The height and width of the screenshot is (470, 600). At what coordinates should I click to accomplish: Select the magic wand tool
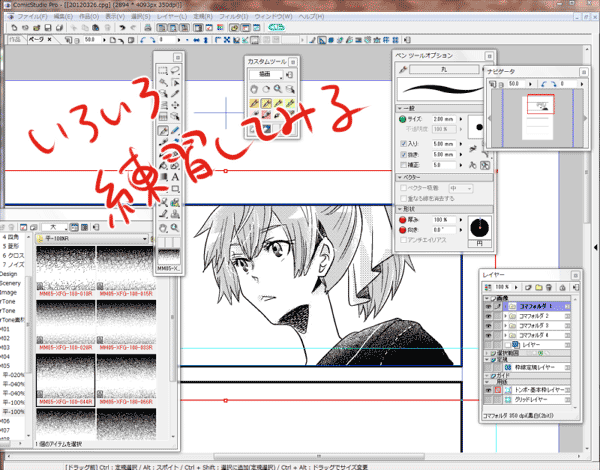click(163, 83)
